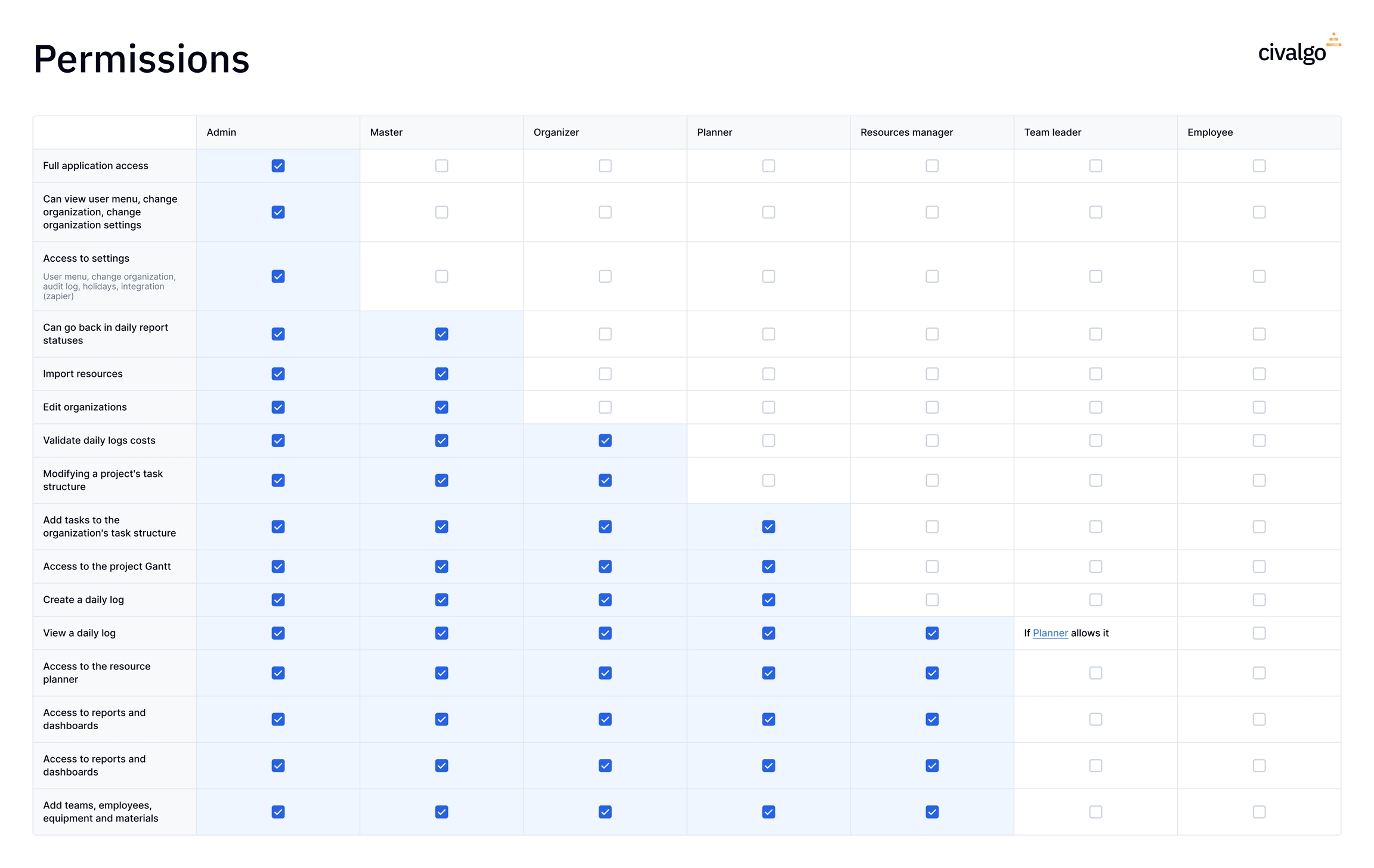Uncheck Admin Full application access checkbox

point(278,166)
